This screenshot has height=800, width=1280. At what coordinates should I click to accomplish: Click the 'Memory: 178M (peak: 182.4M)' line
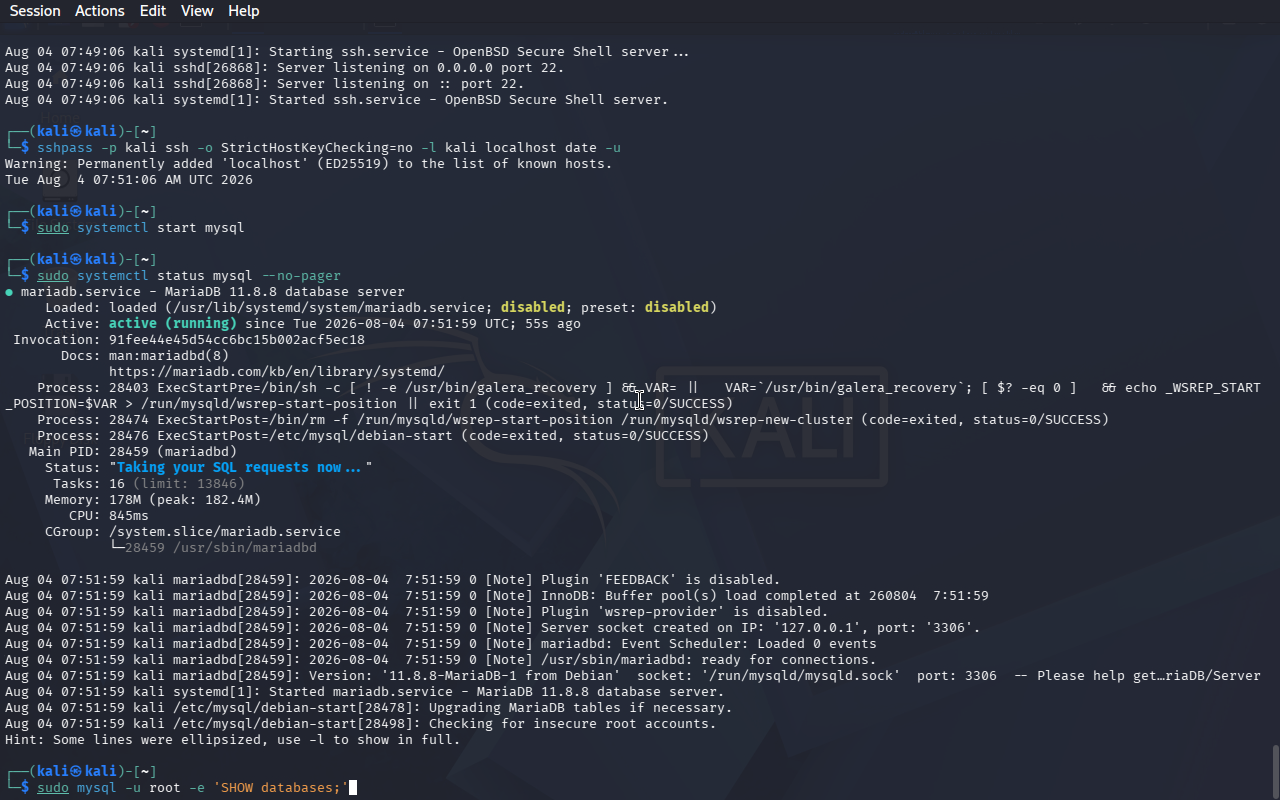[x=153, y=499]
